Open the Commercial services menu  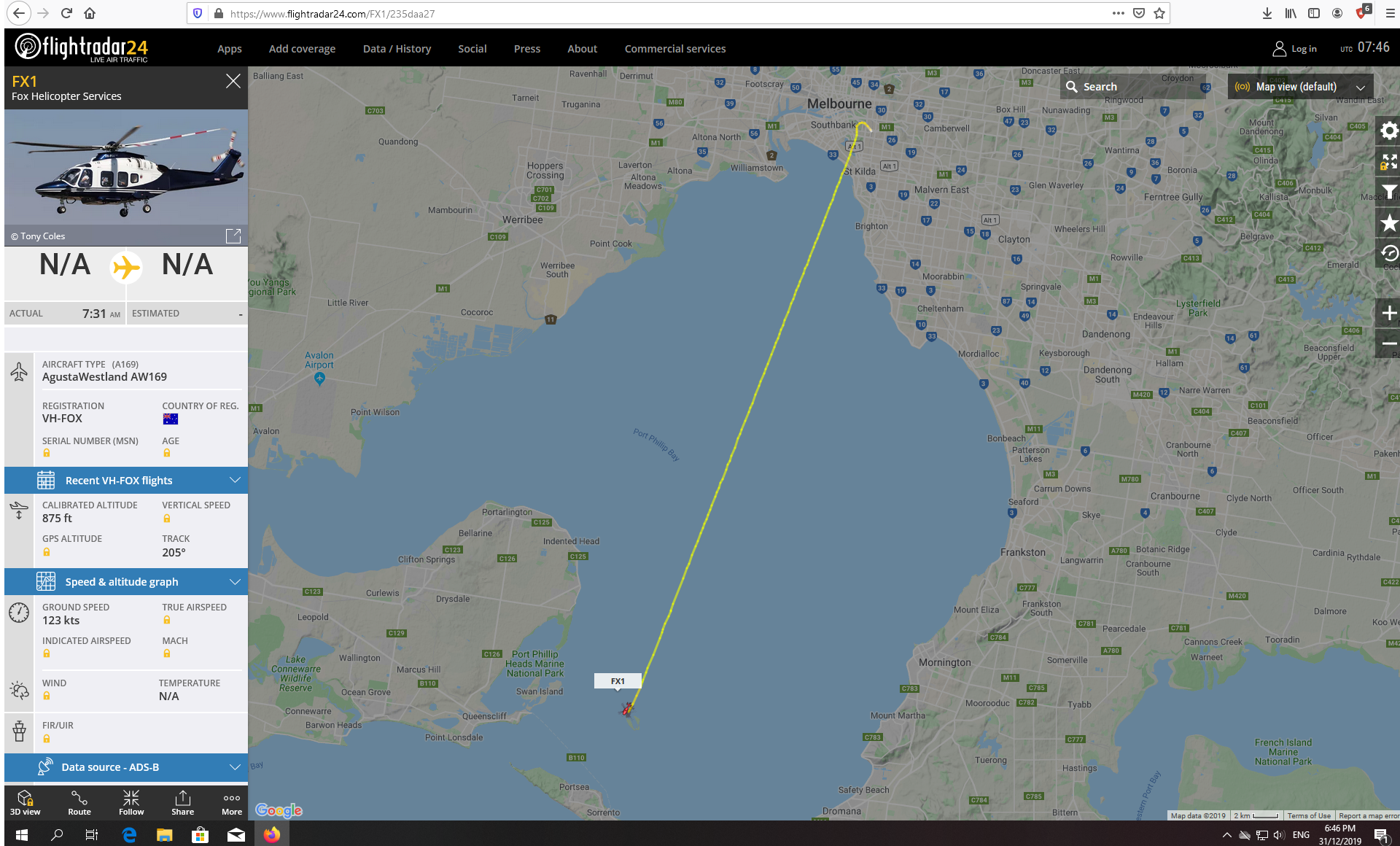tap(675, 49)
